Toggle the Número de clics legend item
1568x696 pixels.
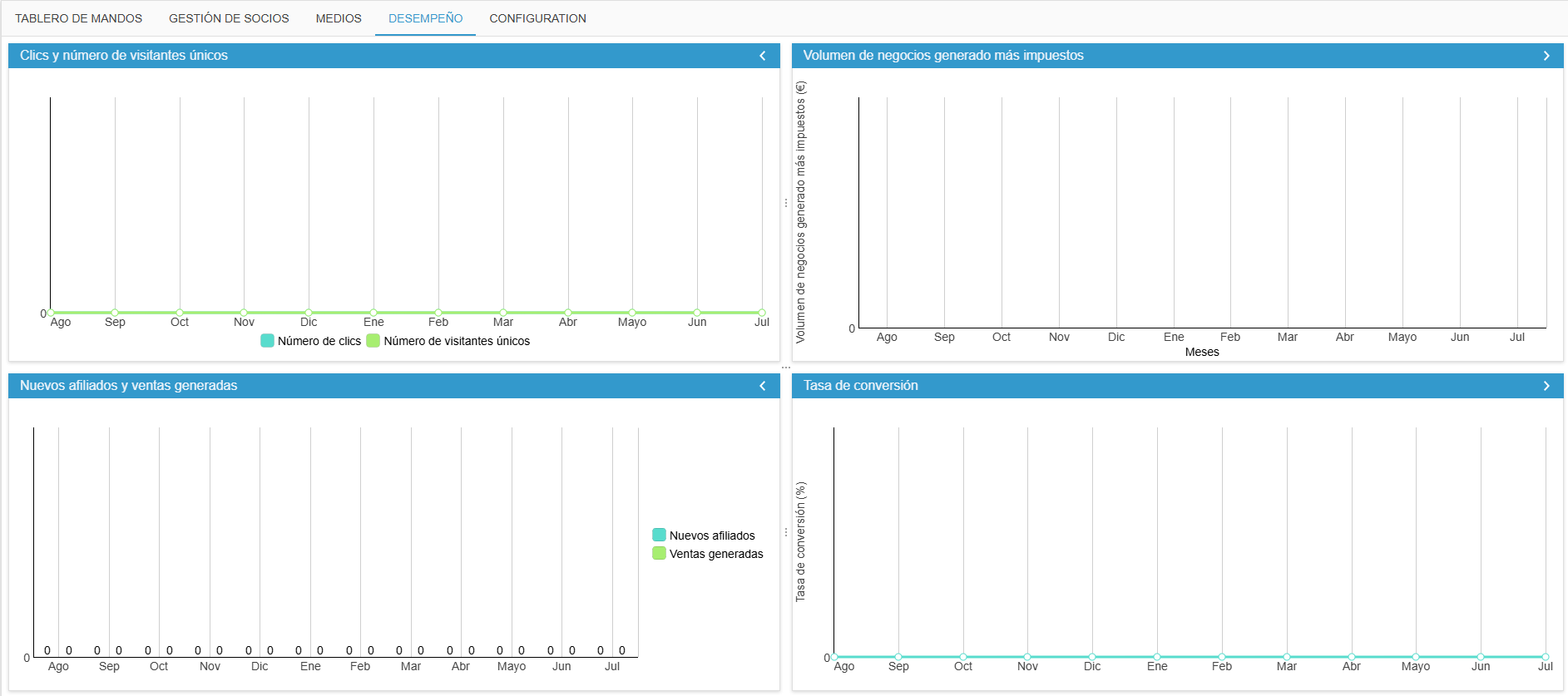(311, 341)
